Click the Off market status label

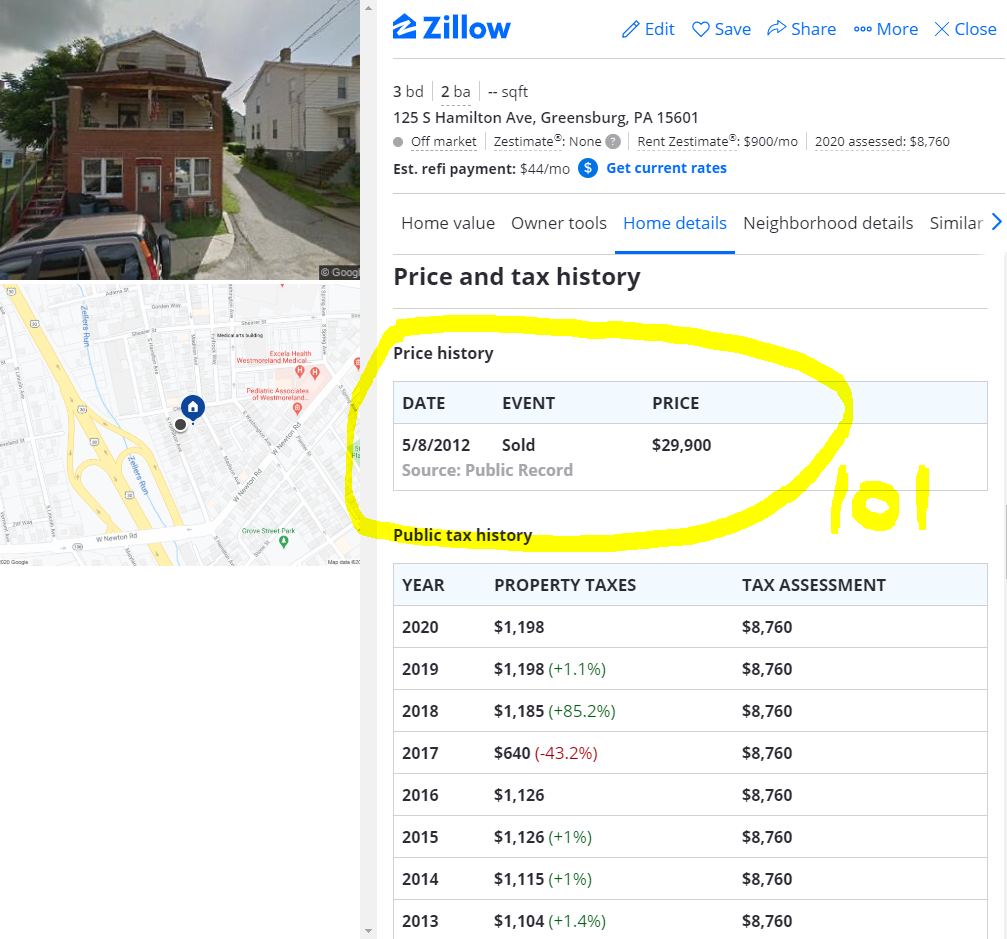pos(443,141)
